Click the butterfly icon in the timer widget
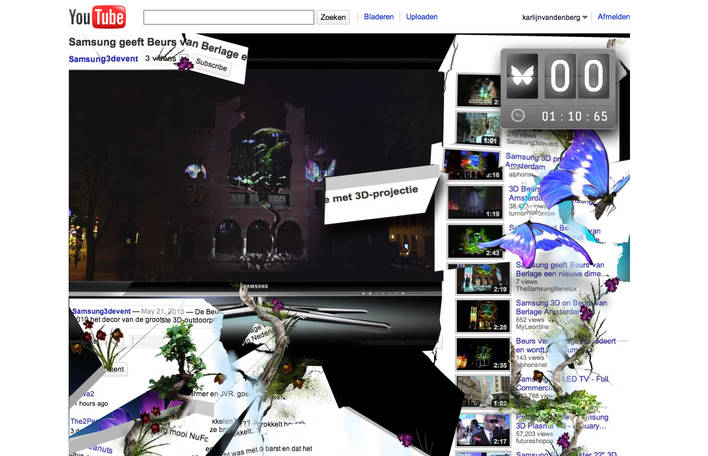This screenshot has width=708, height=456. pos(522,76)
